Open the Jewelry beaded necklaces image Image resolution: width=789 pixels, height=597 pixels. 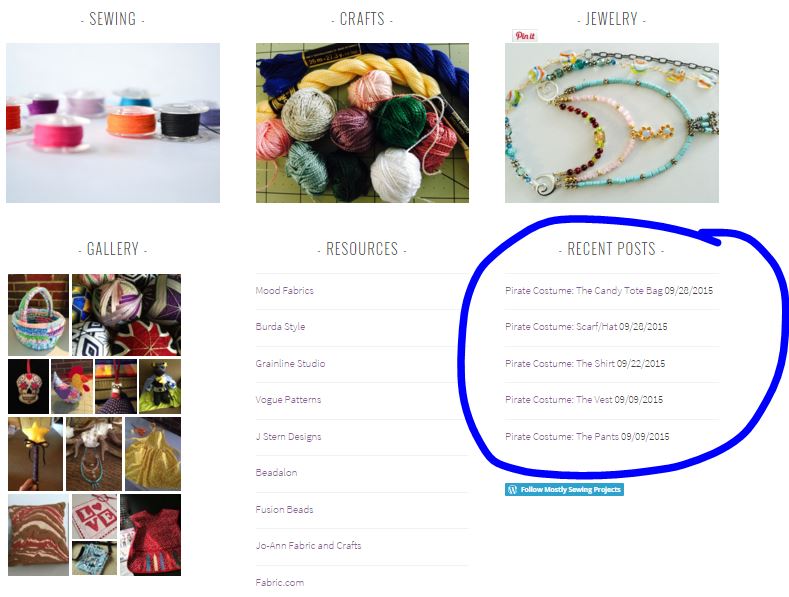(612, 123)
